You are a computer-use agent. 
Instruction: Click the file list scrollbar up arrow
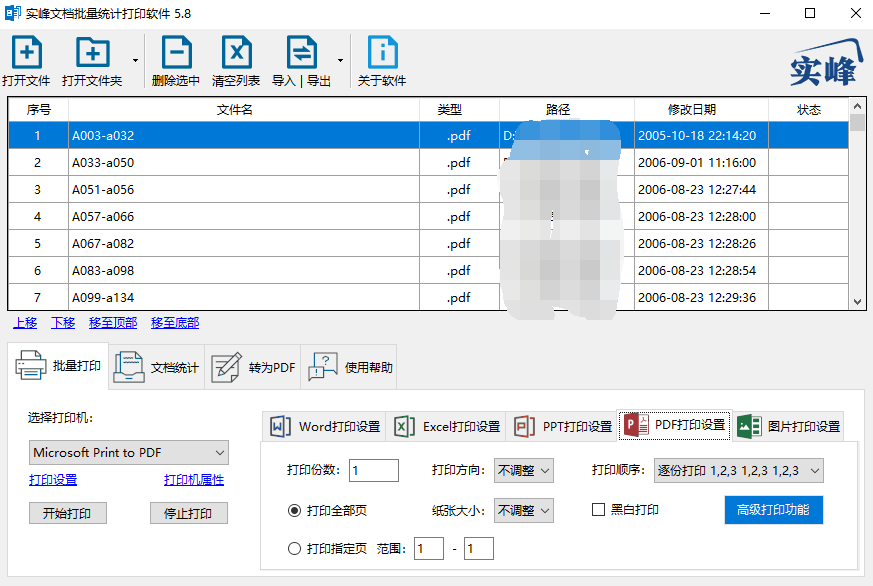coord(857,106)
